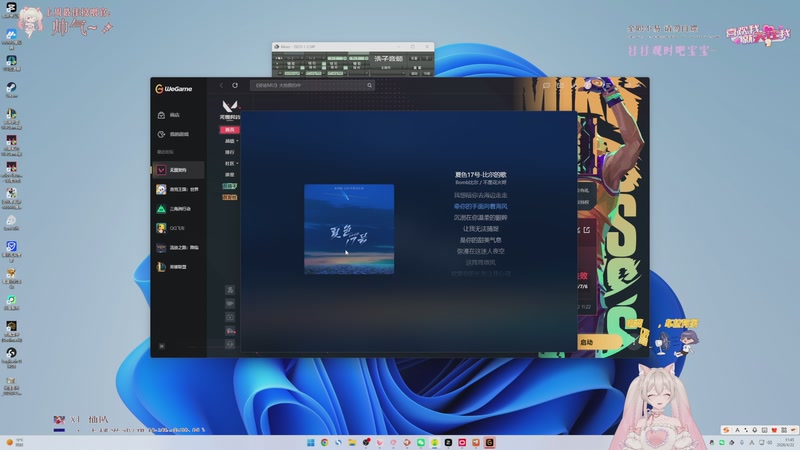Click the orange badge tab in Valorant menu
Screen dimensions: 800x450
(x=230, y=197)
